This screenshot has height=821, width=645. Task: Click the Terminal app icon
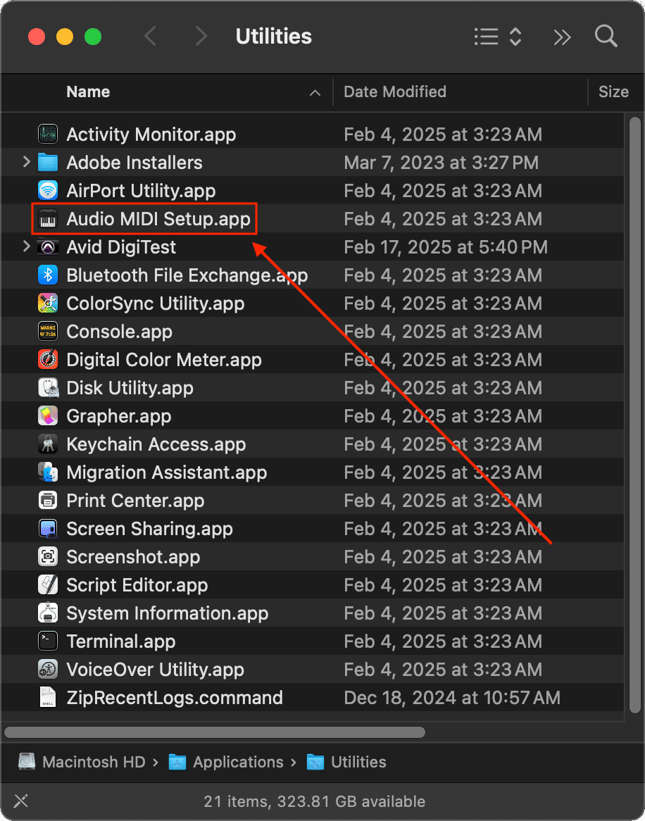point(48,642)
